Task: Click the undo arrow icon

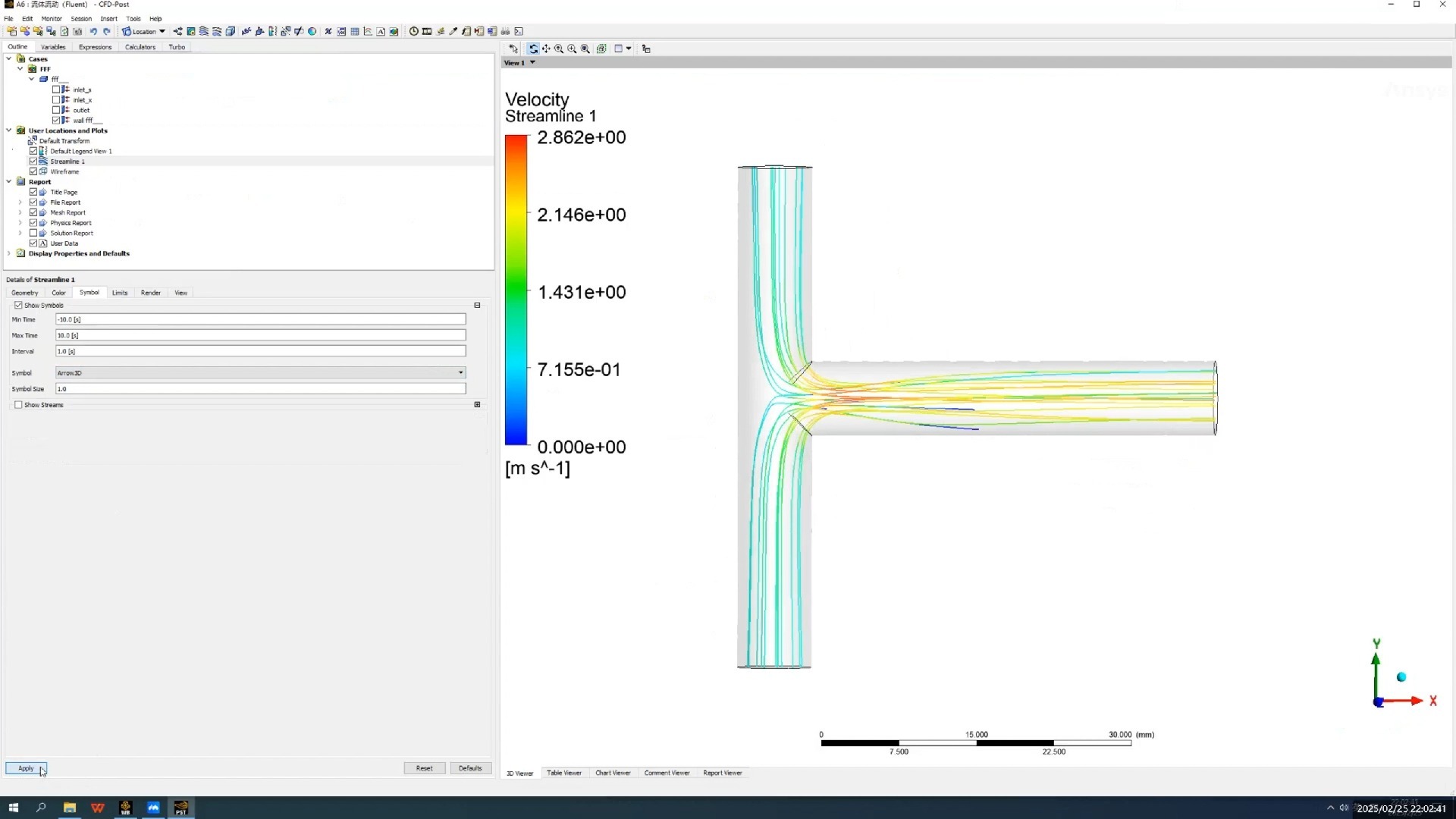Action: (x=93, y=32)
